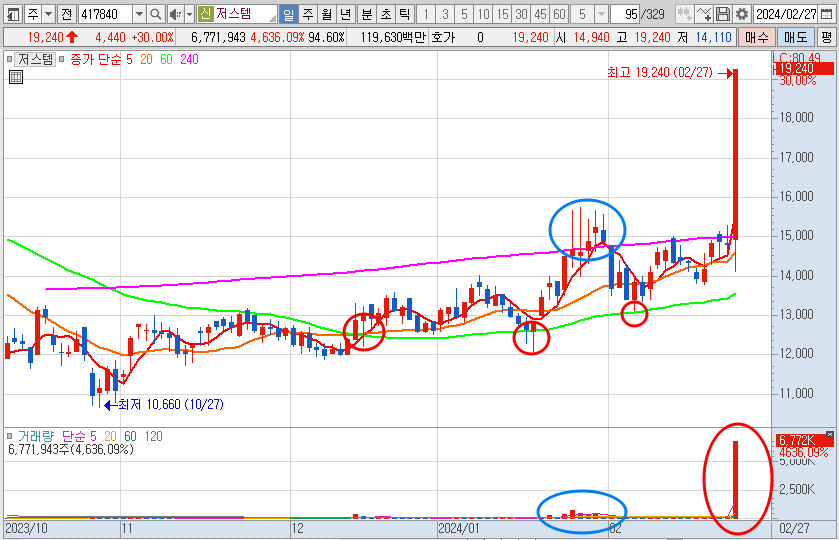Click the 최저 10,660 (10/27) low label

[171, 405]
